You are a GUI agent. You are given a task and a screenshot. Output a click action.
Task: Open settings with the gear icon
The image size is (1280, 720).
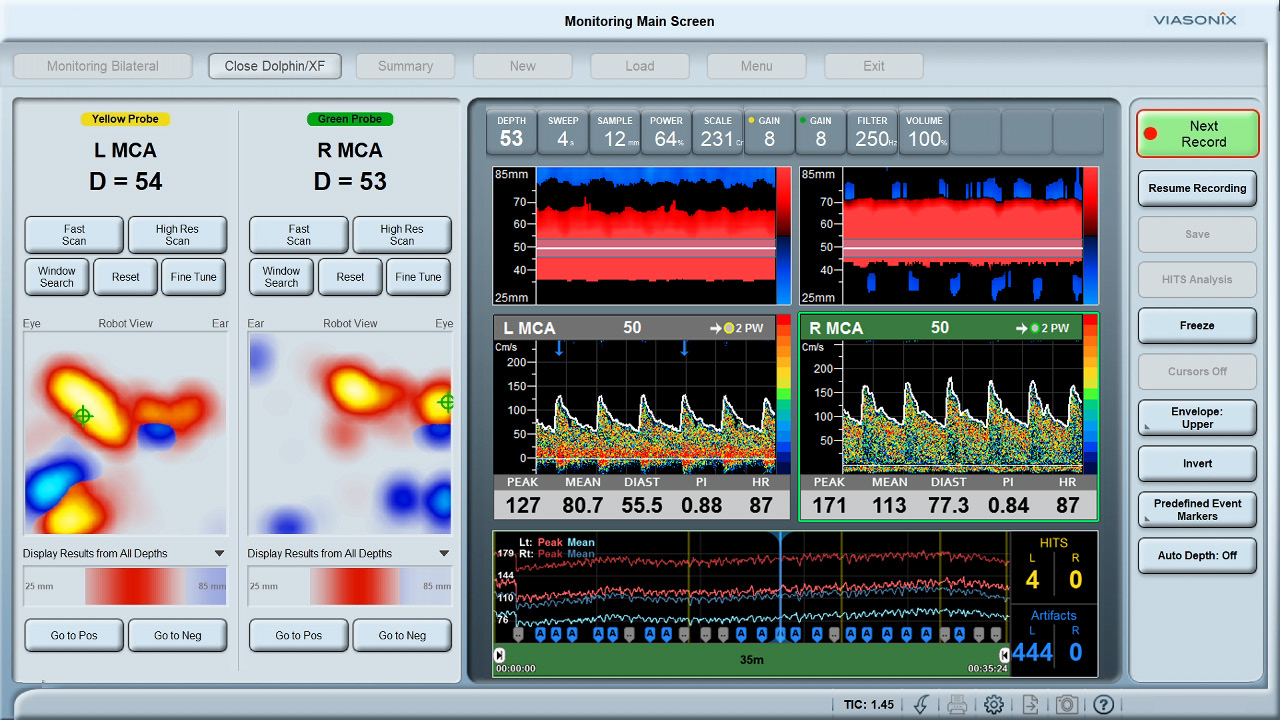pos(993,704)
